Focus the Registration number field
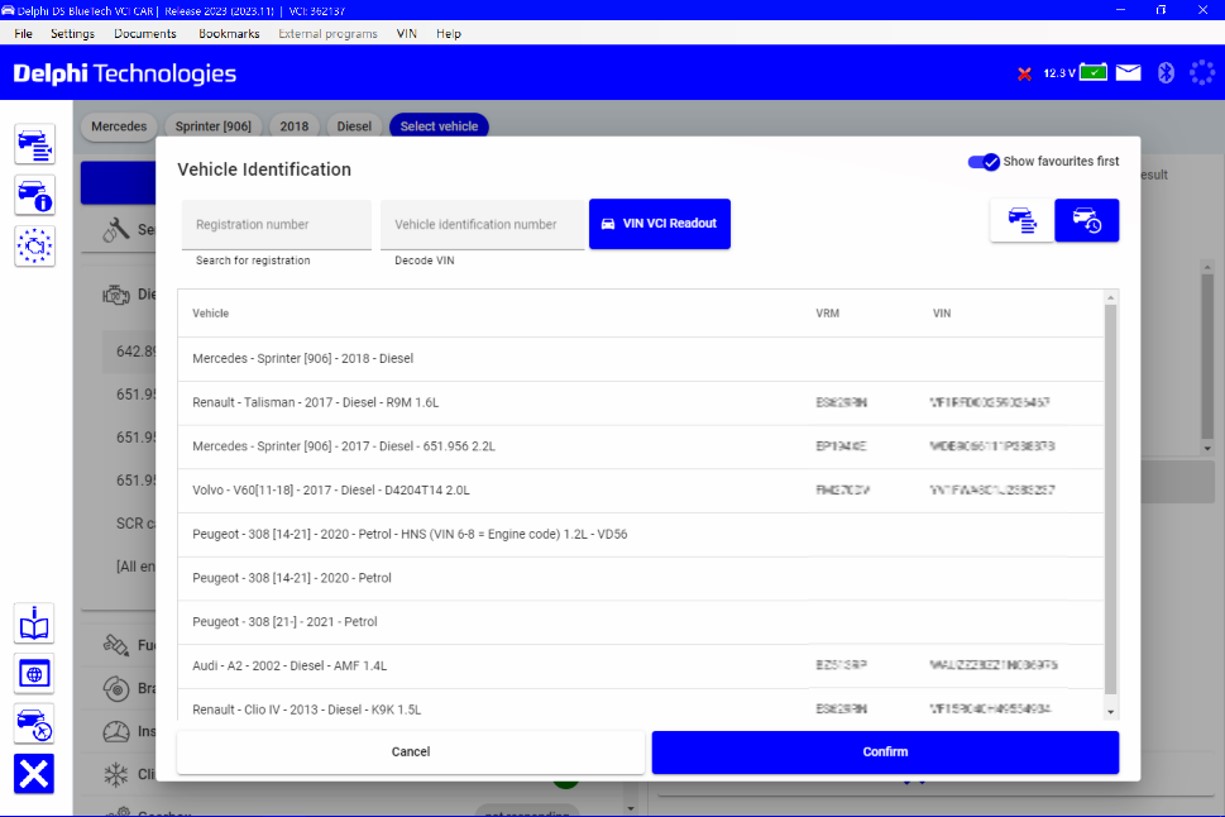The height and width of the screenshot is (817, 1225). pyautogui.click(x=276, y=225)
